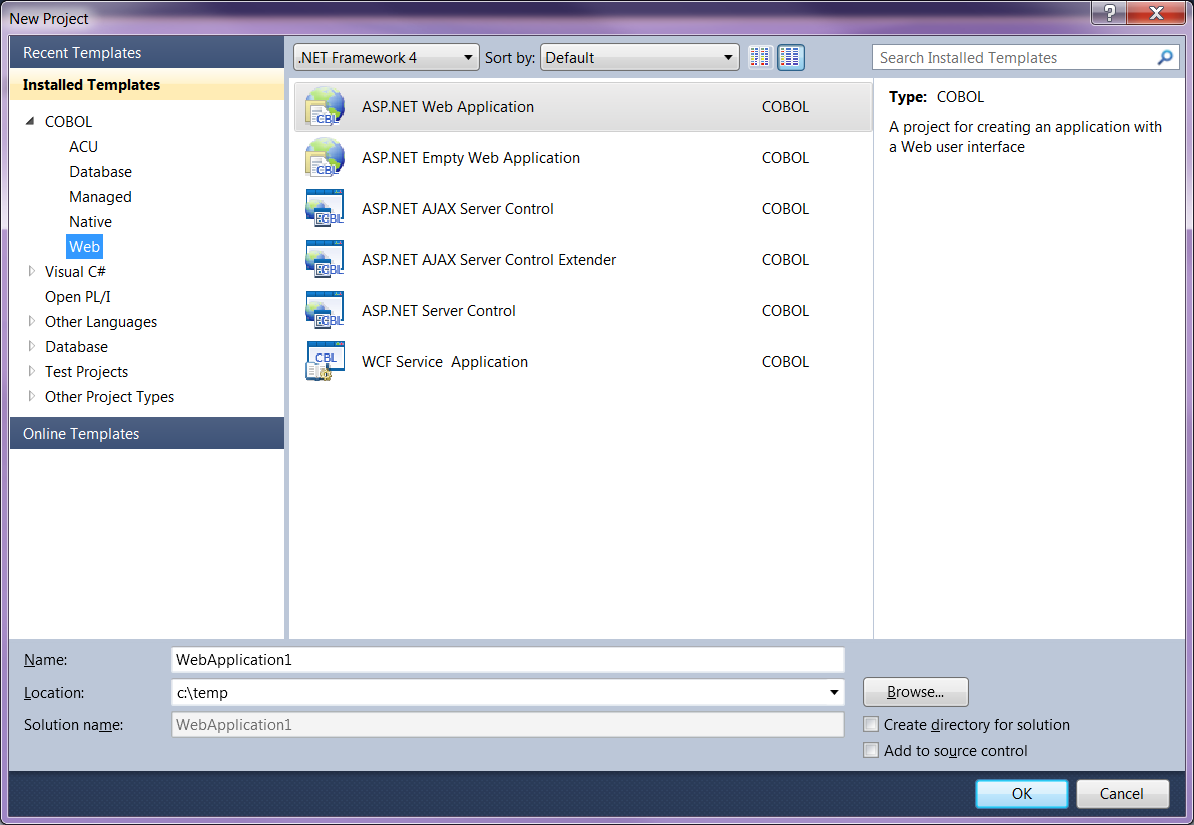This screenshot has height=825, width=1194.
Task: Select the ASP.NET Server Control text
Action: click(439, 311)
